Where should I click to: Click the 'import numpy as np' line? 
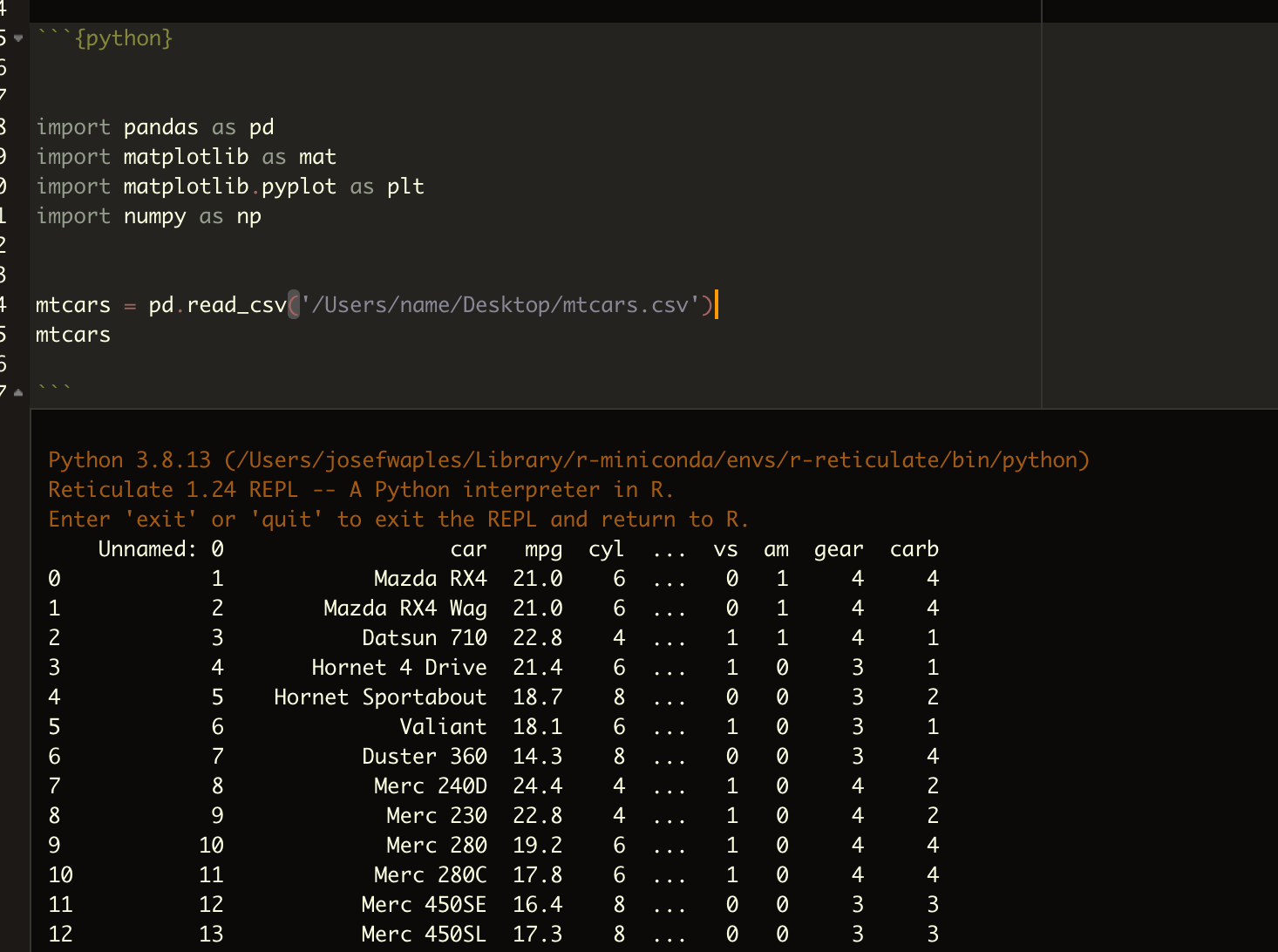pyautogui.click(x=149, y=216)
